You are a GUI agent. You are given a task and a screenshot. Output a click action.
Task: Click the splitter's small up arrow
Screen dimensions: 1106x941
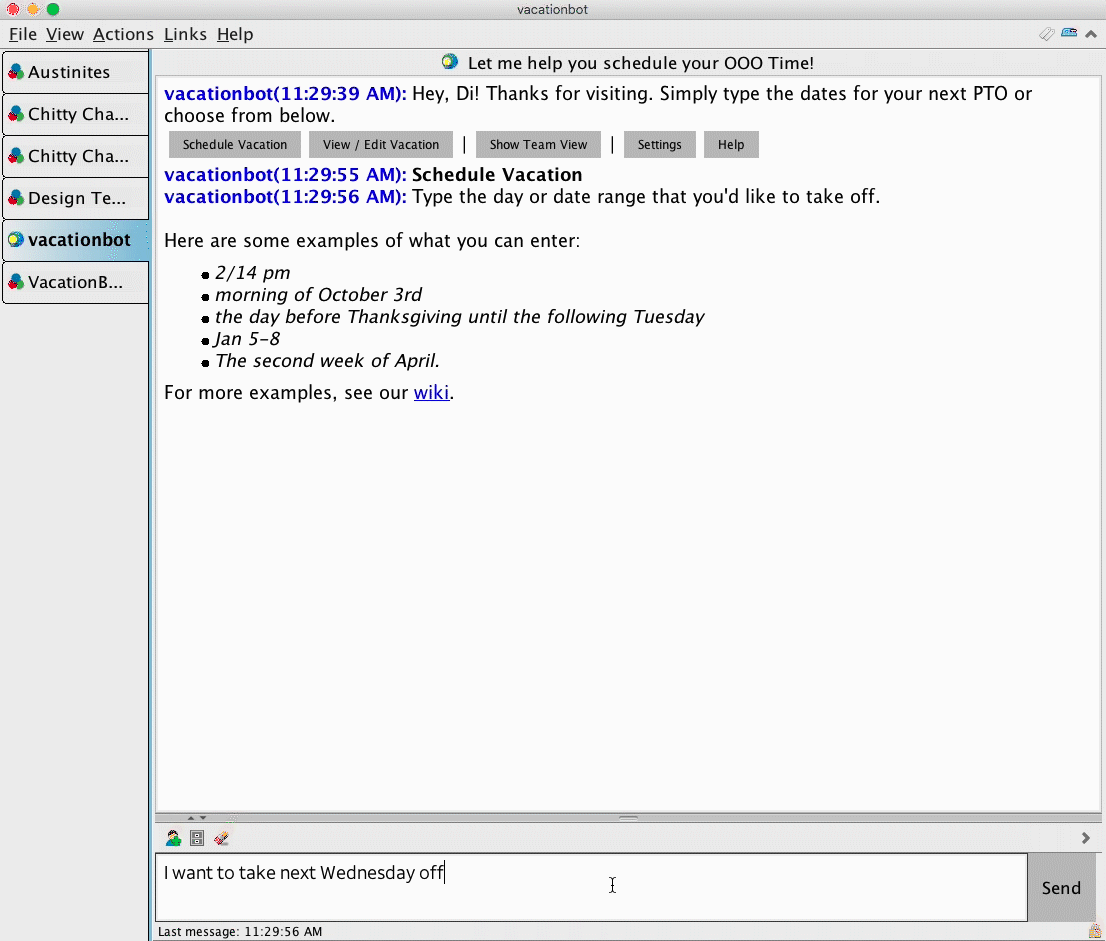click(x=190, y=818)
